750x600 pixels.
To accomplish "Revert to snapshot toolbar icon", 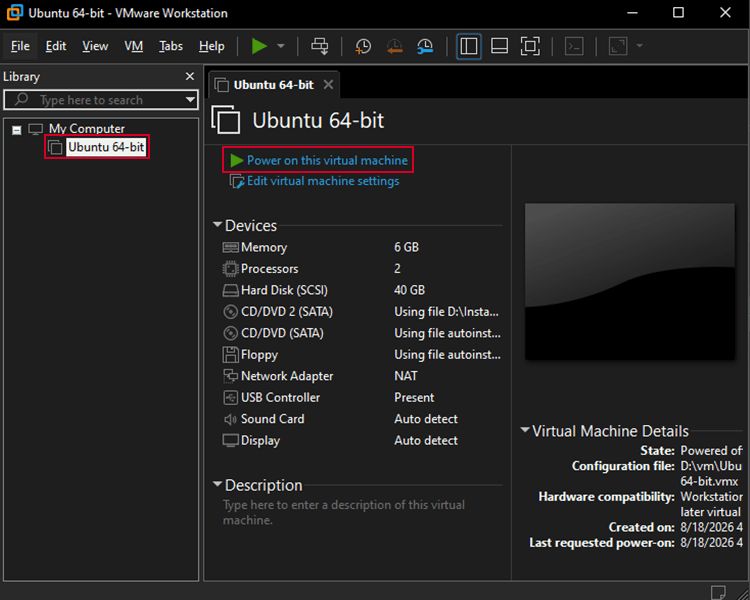I will (x=394, y=46).
